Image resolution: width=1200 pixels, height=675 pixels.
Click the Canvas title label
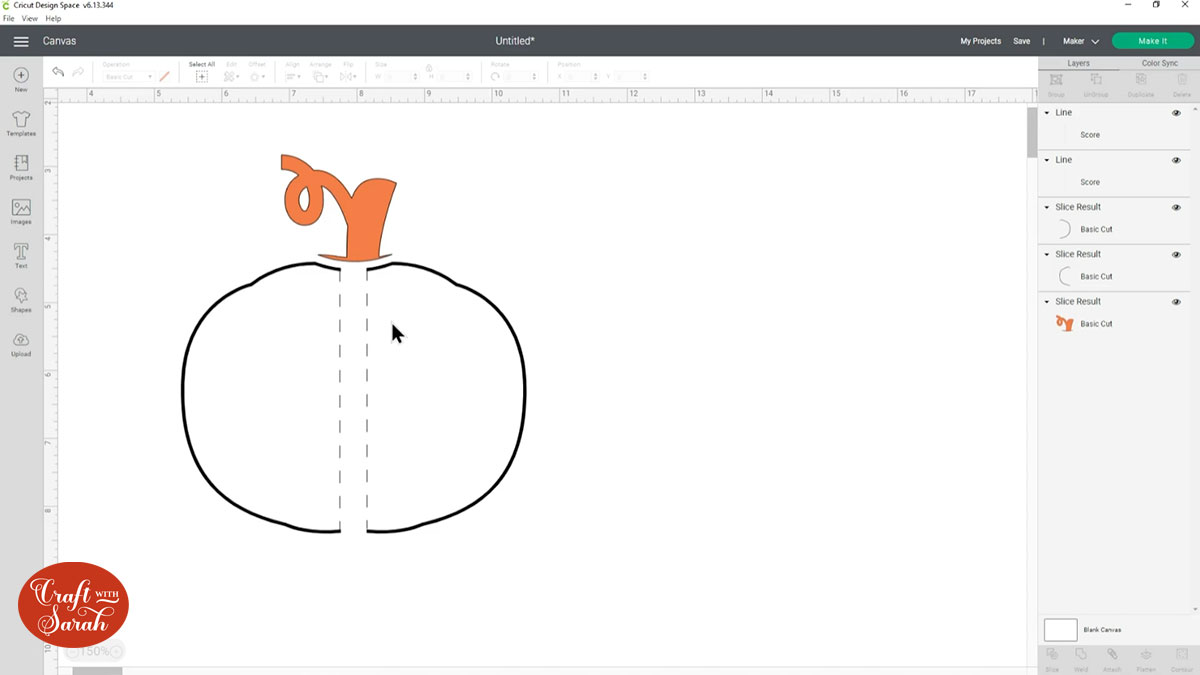click(x=59, y=41)
